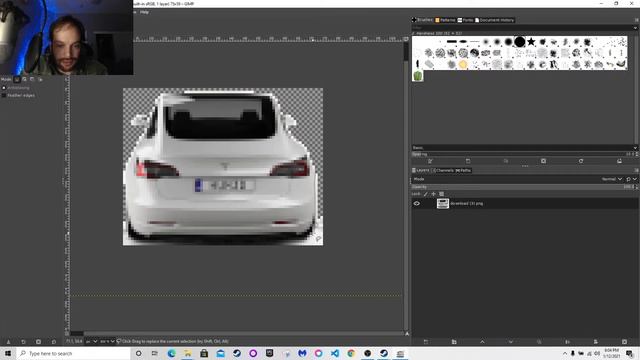
Task: Open ruler unit dropdown in status bar
Action: 91,342
